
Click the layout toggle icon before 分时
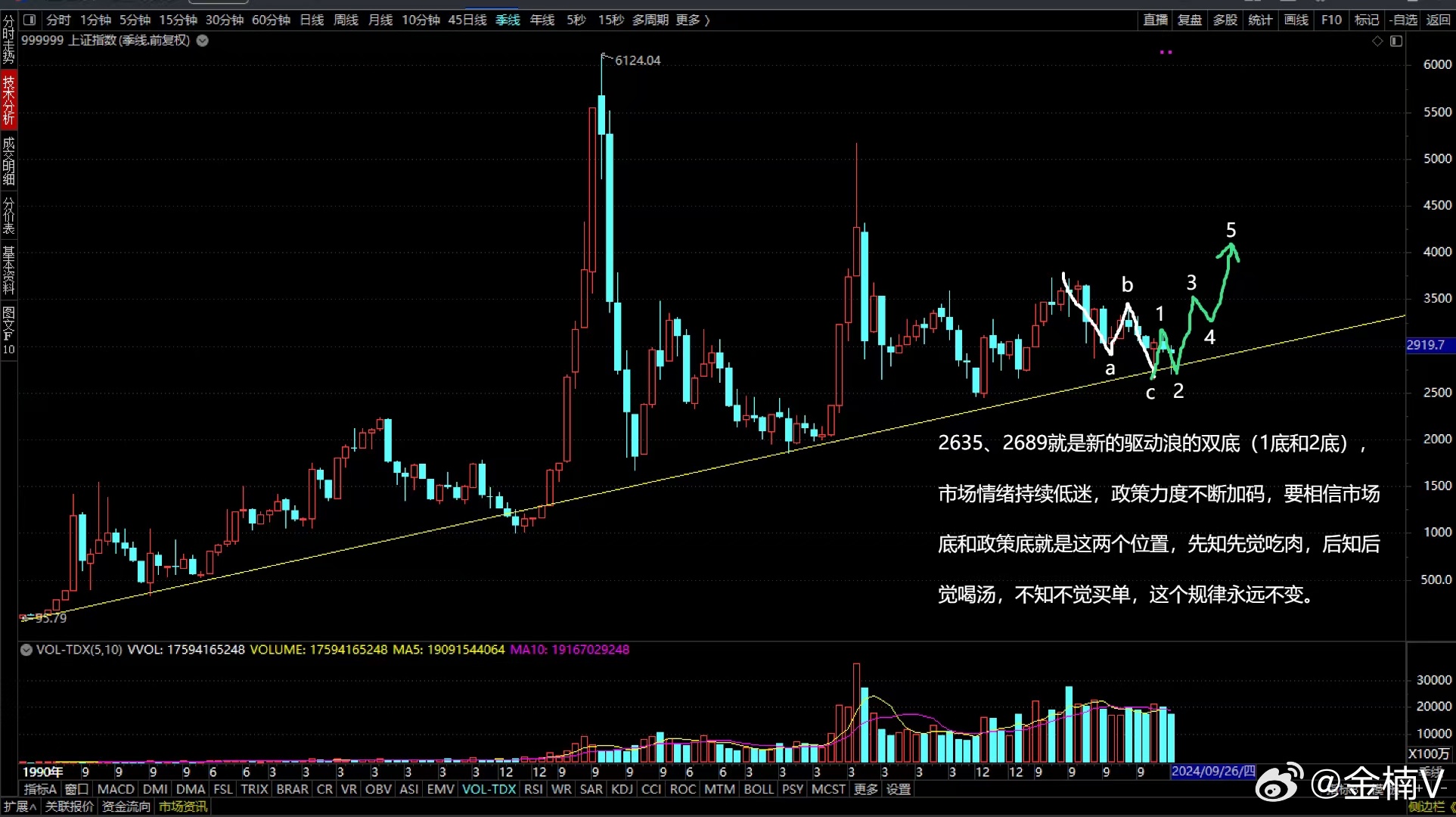pos(29,20)
